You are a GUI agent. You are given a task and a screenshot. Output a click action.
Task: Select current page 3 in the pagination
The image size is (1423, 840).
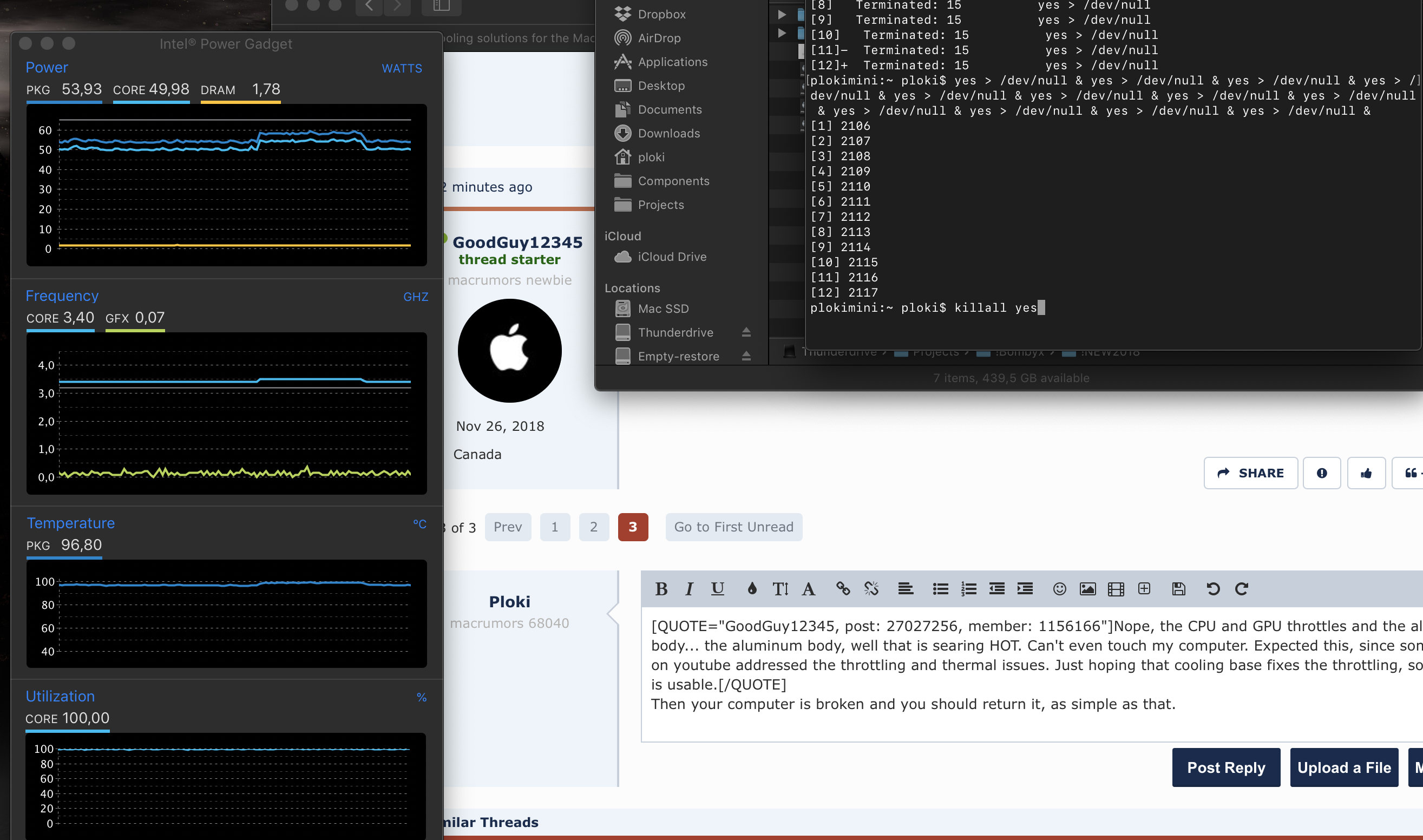[633, 527]
